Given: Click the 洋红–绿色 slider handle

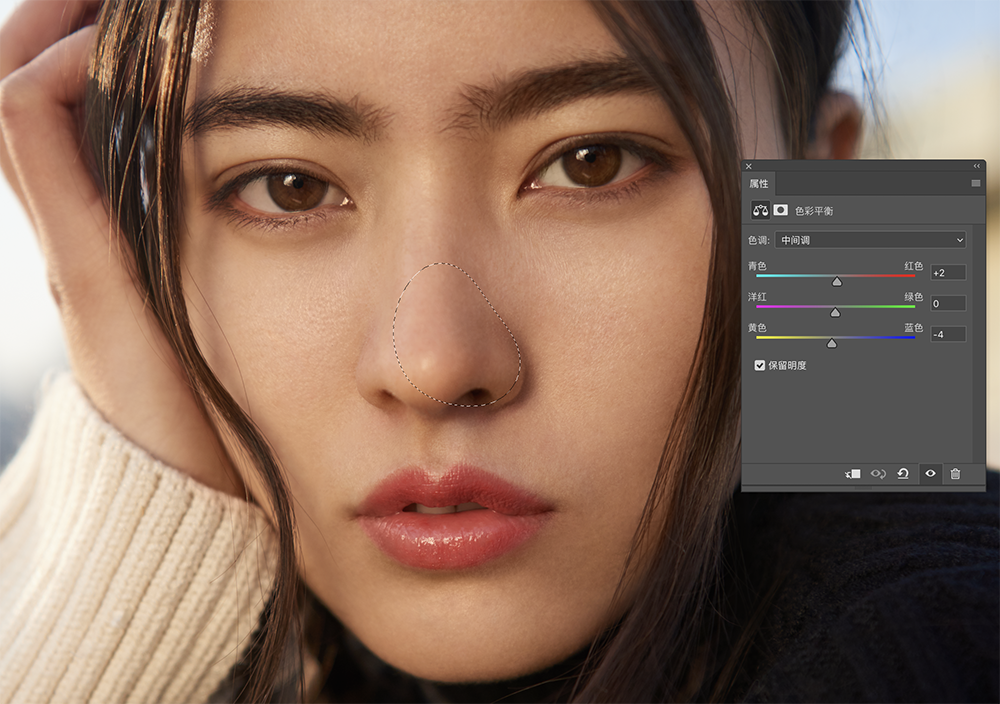Looking at the screenshot, I should pyautogui.click(x=835, y=312).
